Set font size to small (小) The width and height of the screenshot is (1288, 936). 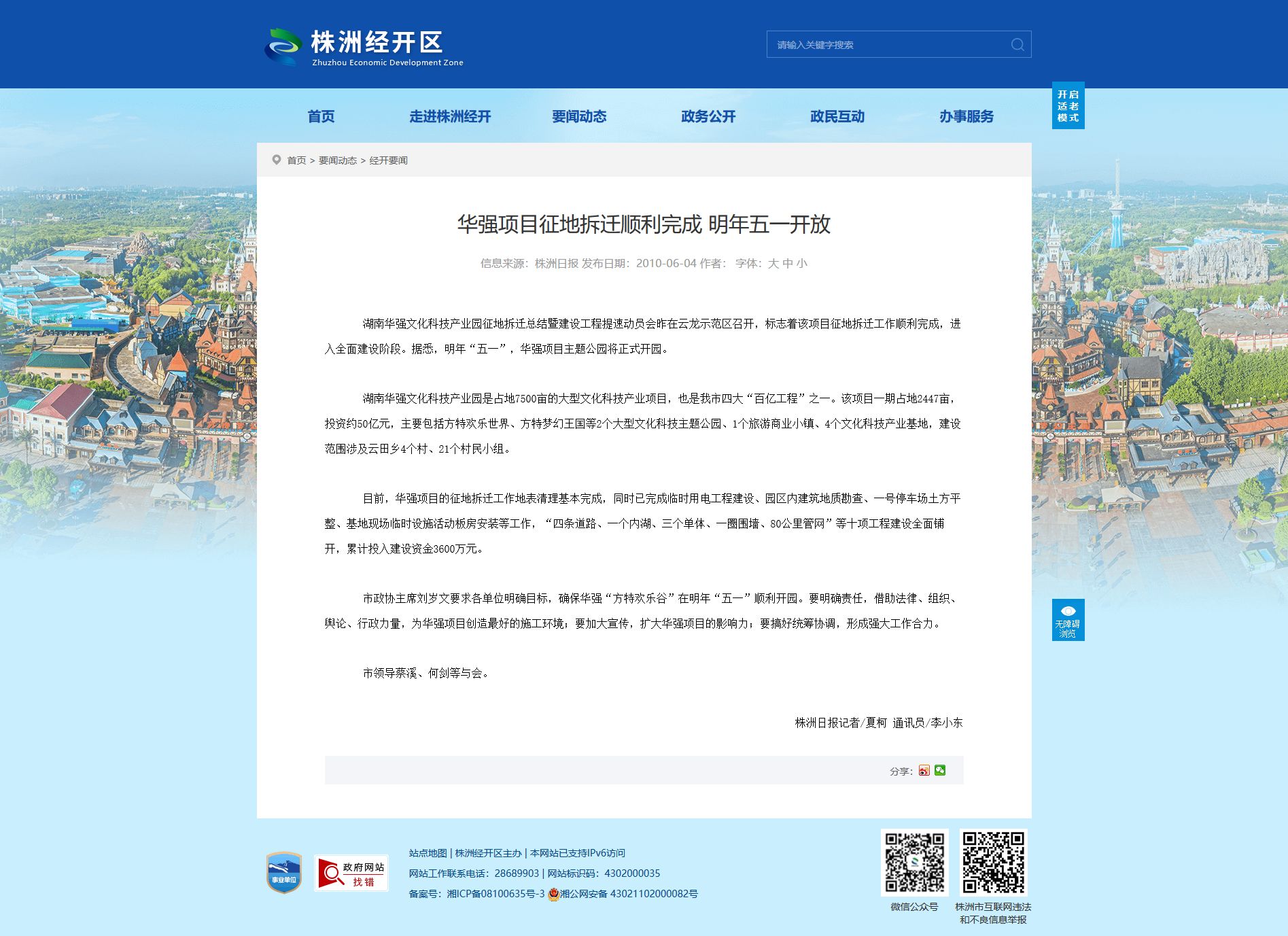802,264
